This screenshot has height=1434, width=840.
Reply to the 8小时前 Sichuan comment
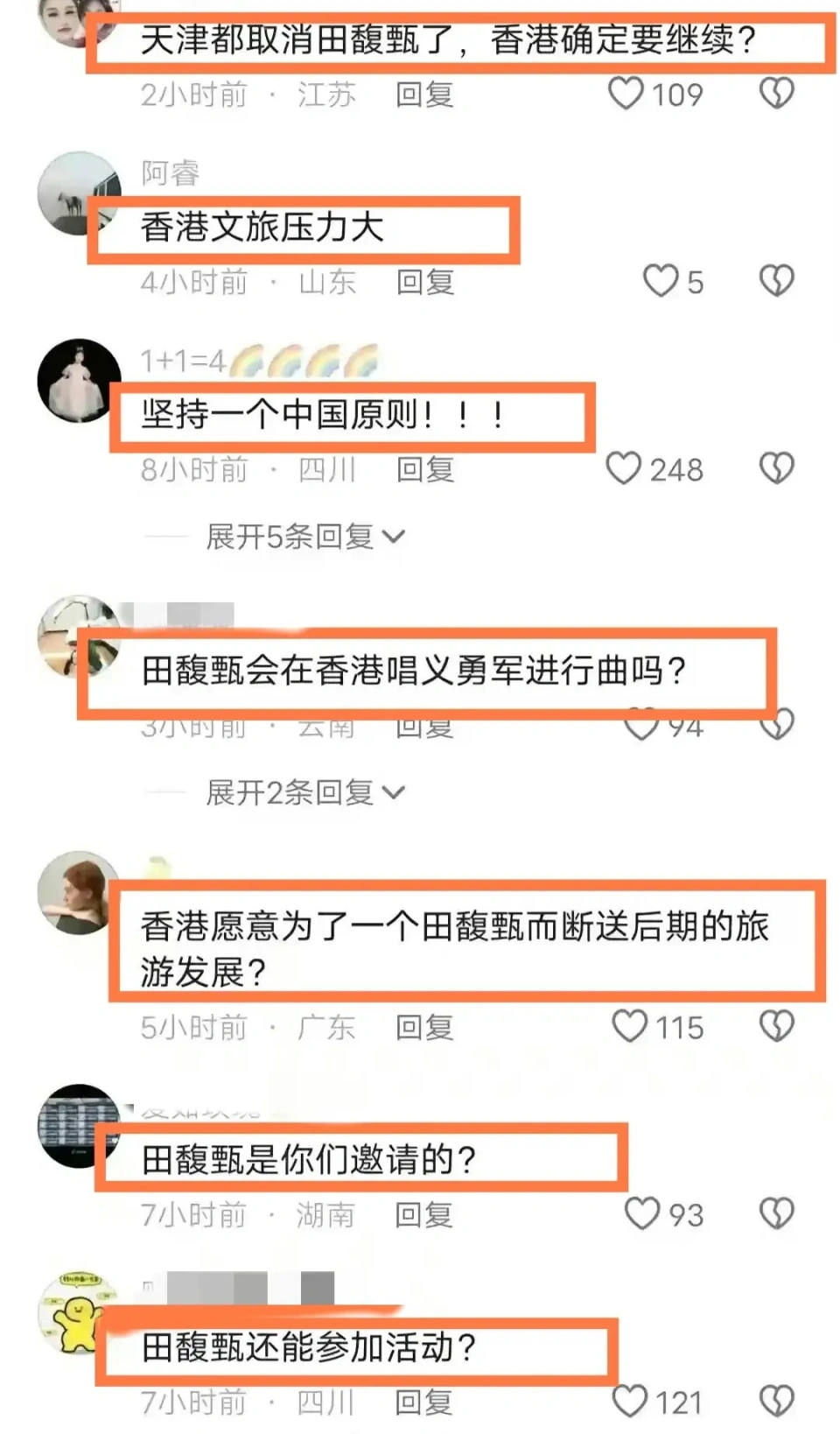[425, 469]
